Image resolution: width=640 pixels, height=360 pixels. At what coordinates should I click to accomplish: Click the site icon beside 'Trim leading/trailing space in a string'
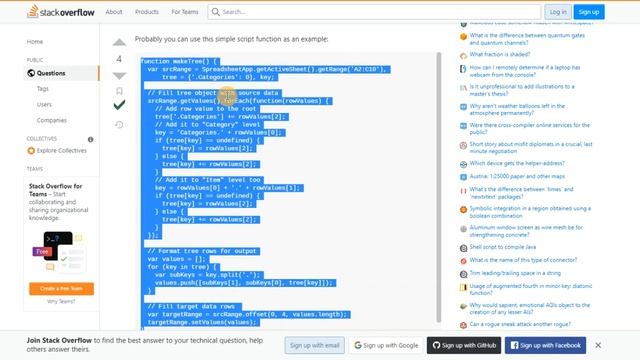463,274
